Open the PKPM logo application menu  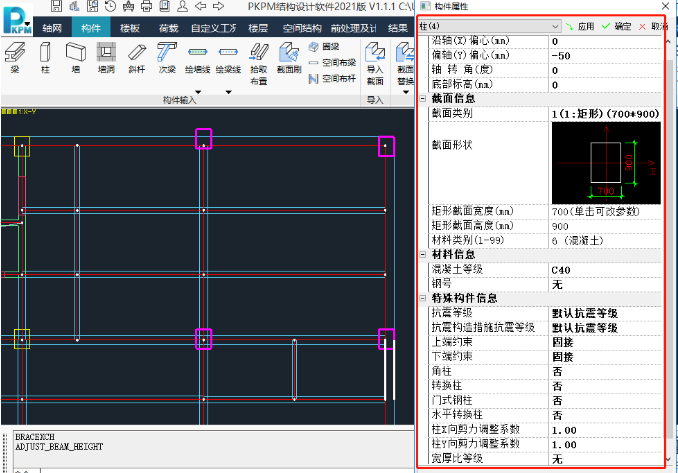pos(17,19)
